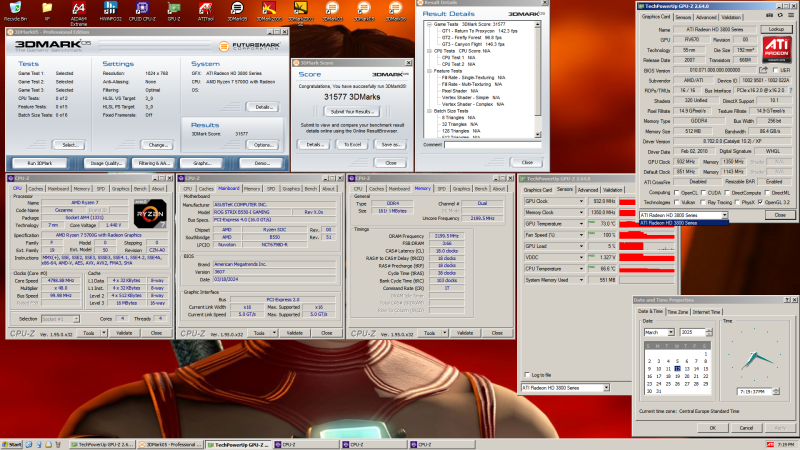This screenshot has height=450, width=800.
Task: Click help question mark in Date and Time title bar
Action: pyautogui.click(x=787, y=300)
